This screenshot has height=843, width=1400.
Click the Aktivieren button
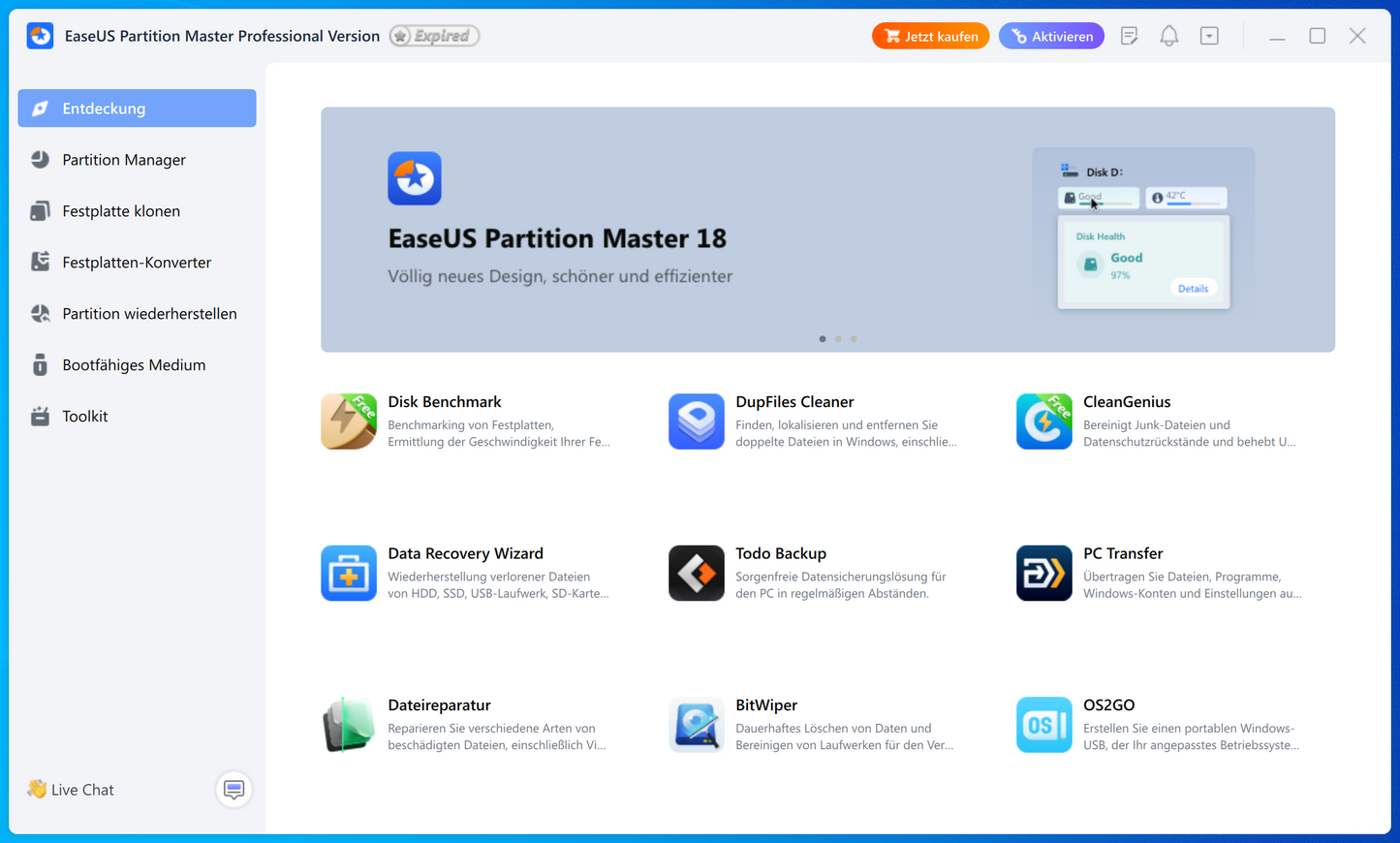(1051, 36)
